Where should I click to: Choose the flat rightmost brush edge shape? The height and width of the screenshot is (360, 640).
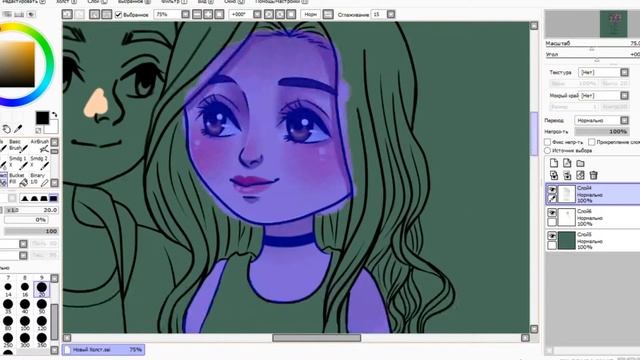pos(53,198)
